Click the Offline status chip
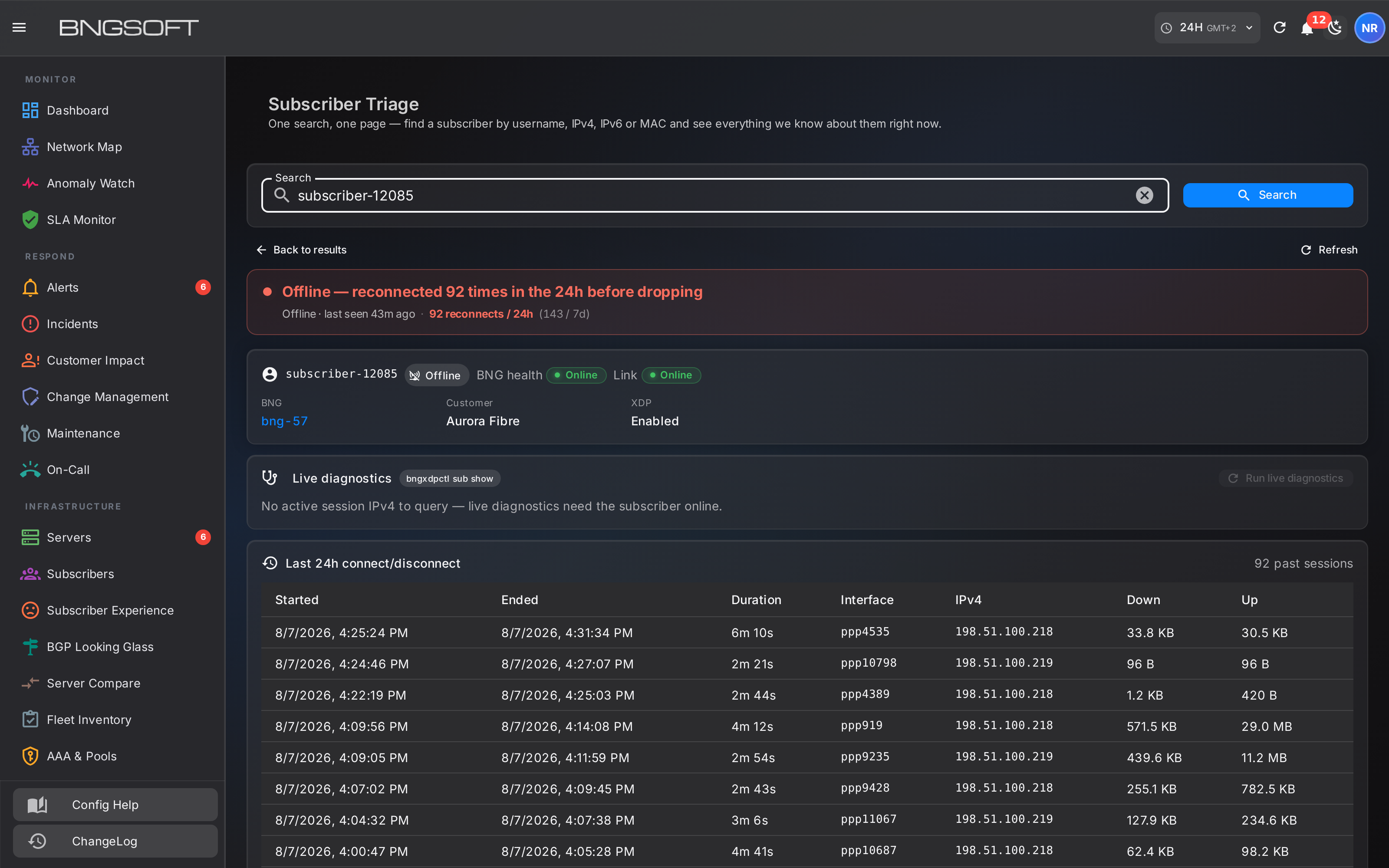This screenshot has height=868, width=1389. (437, 375)
